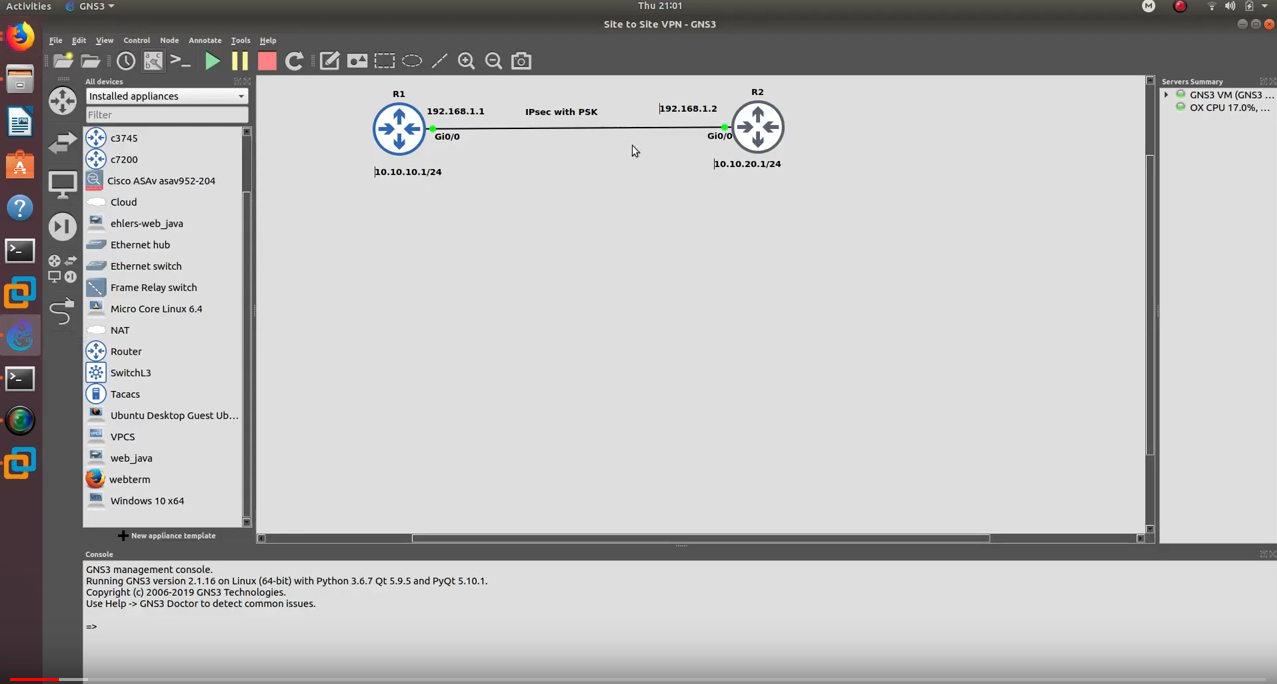This screenshot has height=684, width=1277.
Task: Expand the GNS3 VM server entry
Action: pos(1165,94)
